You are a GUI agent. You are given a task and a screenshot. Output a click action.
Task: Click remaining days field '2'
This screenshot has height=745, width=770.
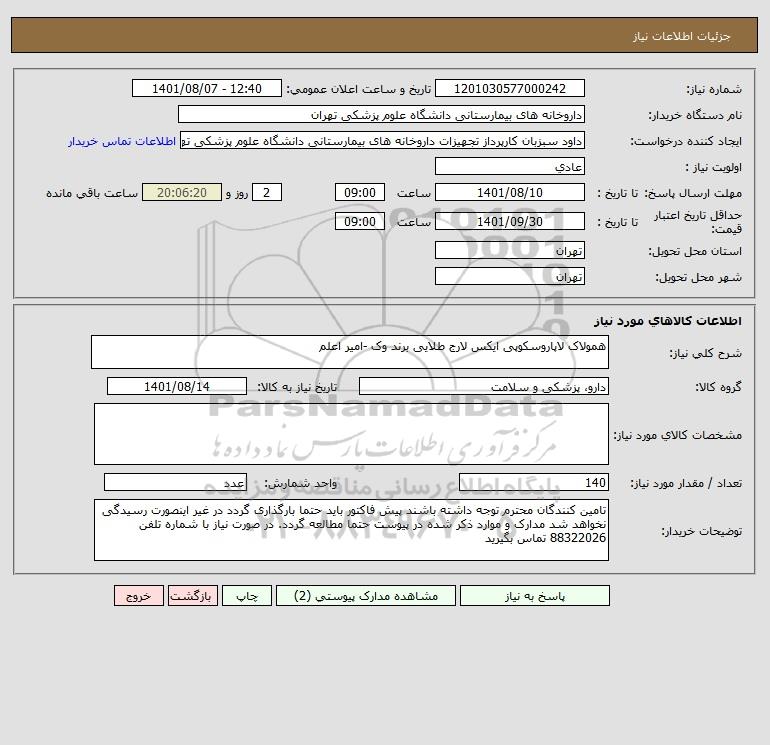(267, 193)
